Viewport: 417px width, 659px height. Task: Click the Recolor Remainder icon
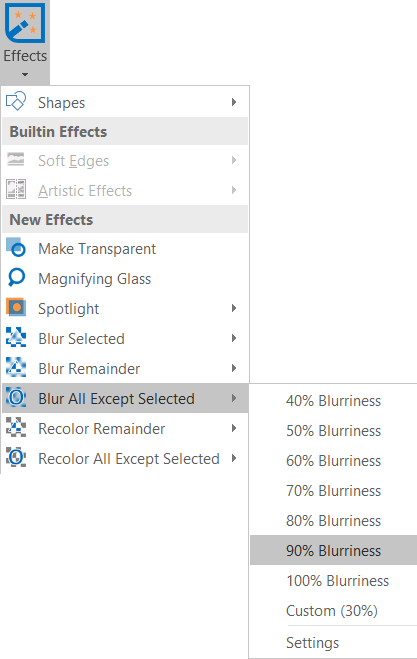(x=16, y=427)
